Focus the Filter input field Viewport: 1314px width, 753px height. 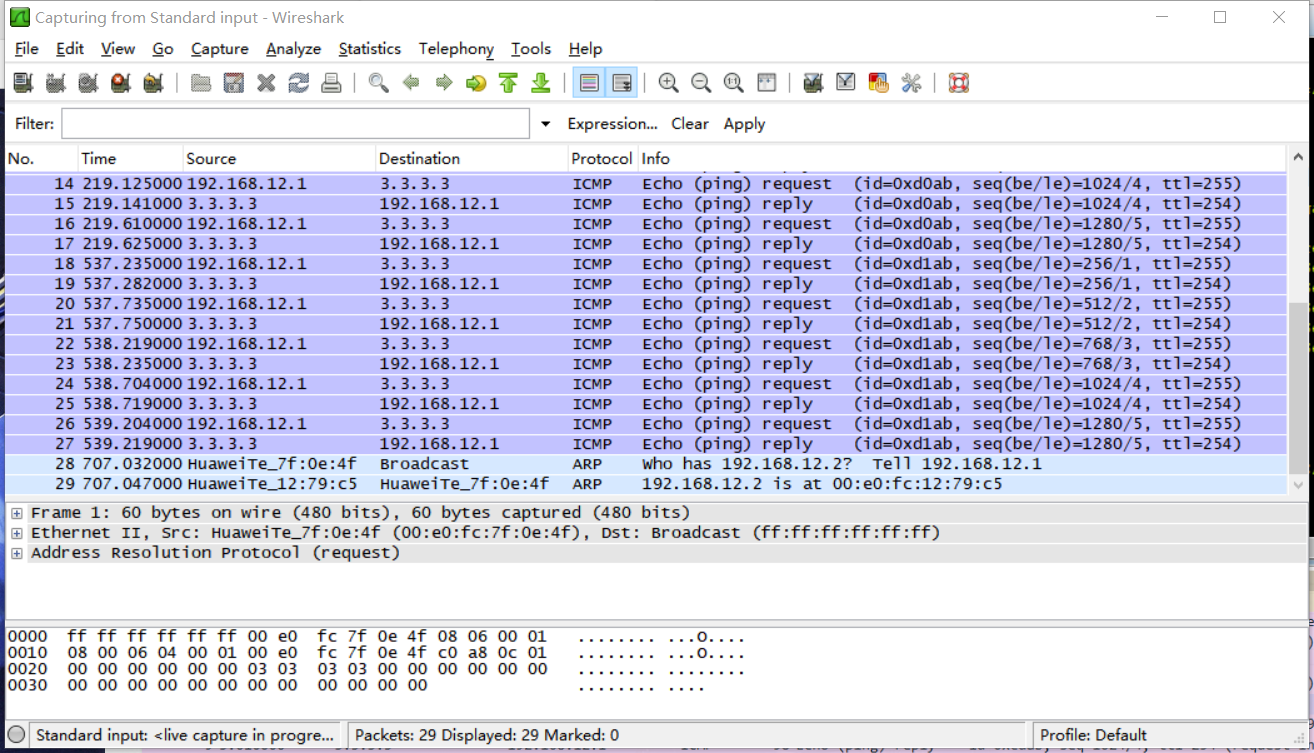click(x=296, y=124)
